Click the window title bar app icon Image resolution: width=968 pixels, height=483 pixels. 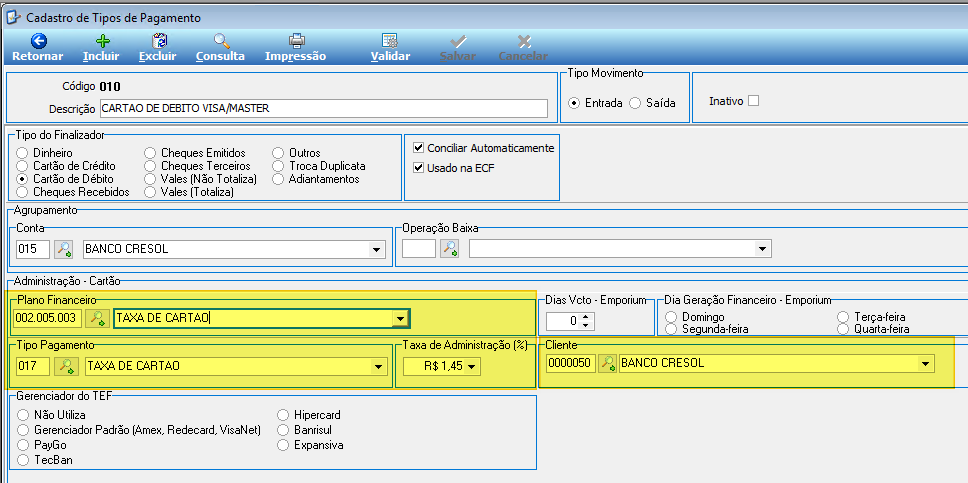[12, 17]
